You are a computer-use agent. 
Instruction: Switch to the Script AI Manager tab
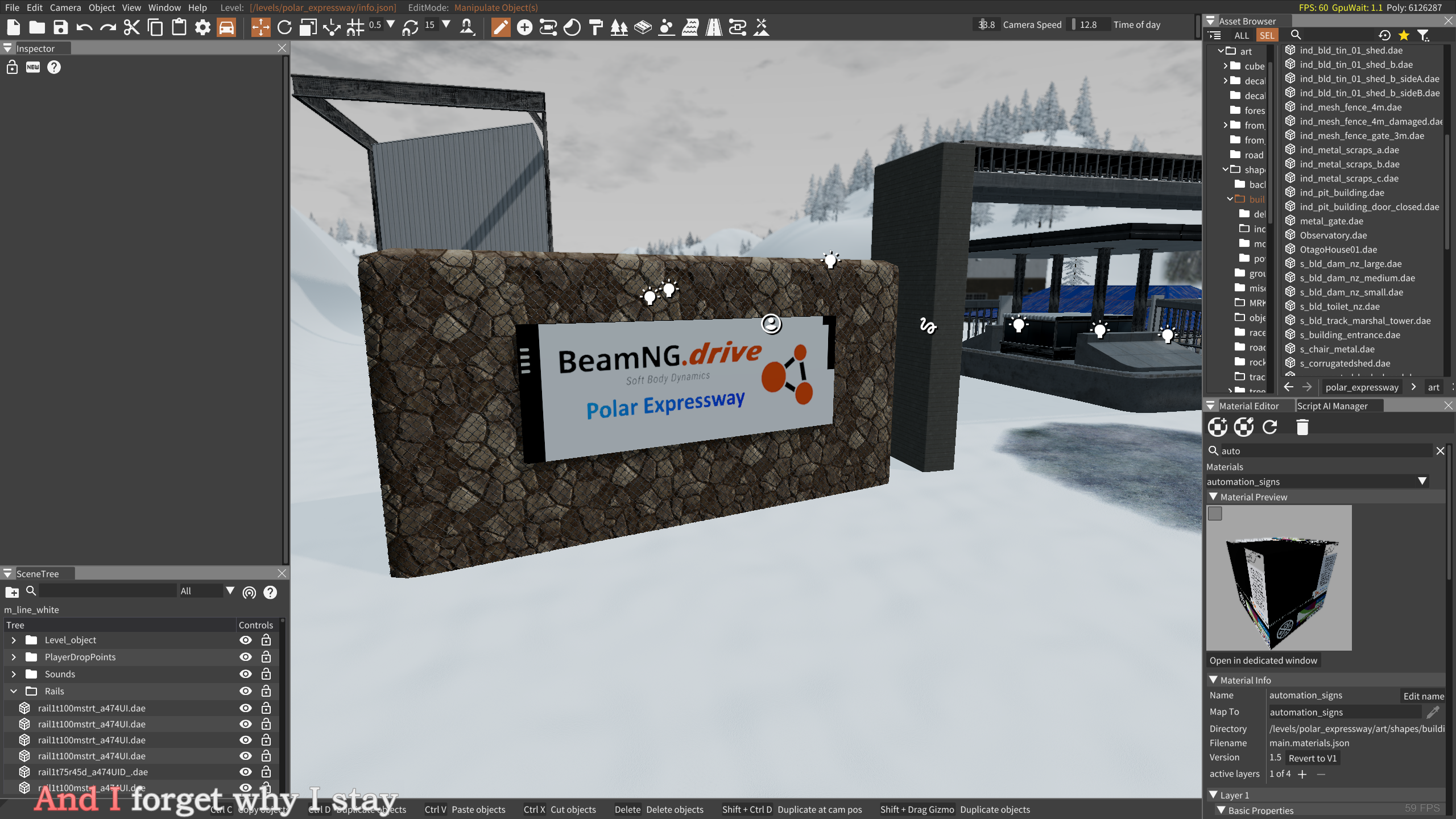tap(1331, 406)
